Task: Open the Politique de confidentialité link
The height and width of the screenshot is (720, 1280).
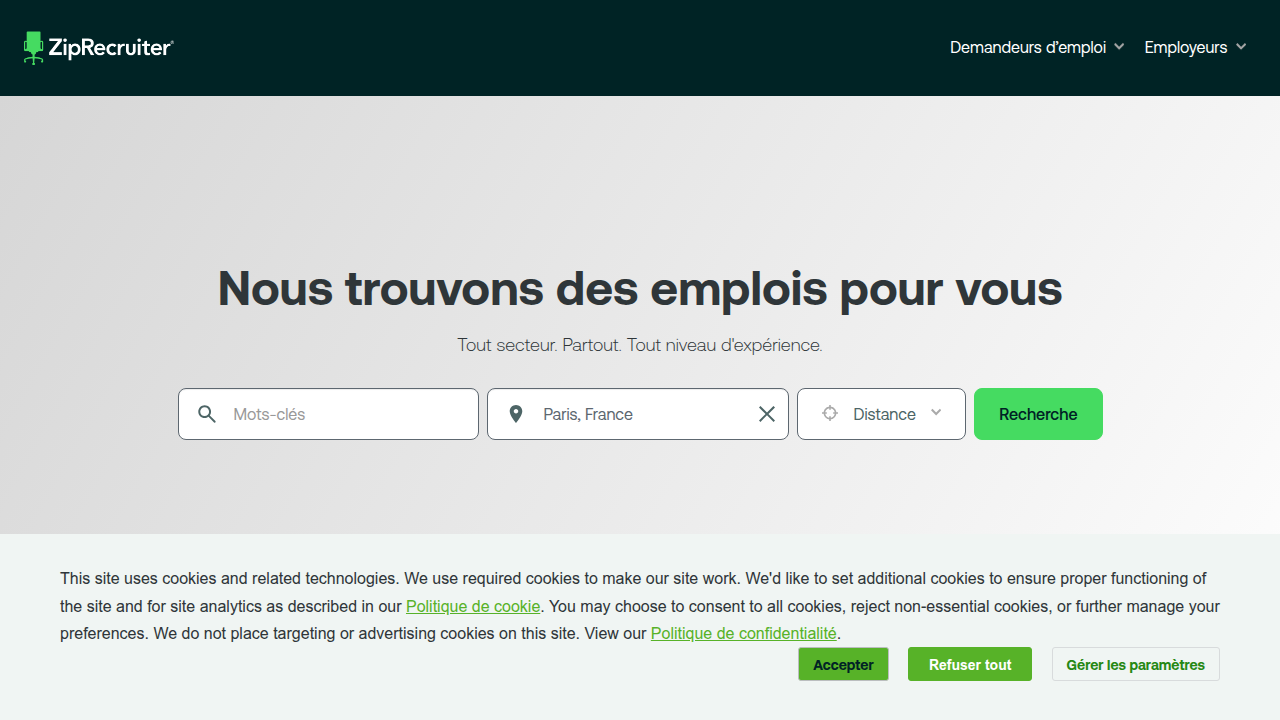Action: (743, 633)
